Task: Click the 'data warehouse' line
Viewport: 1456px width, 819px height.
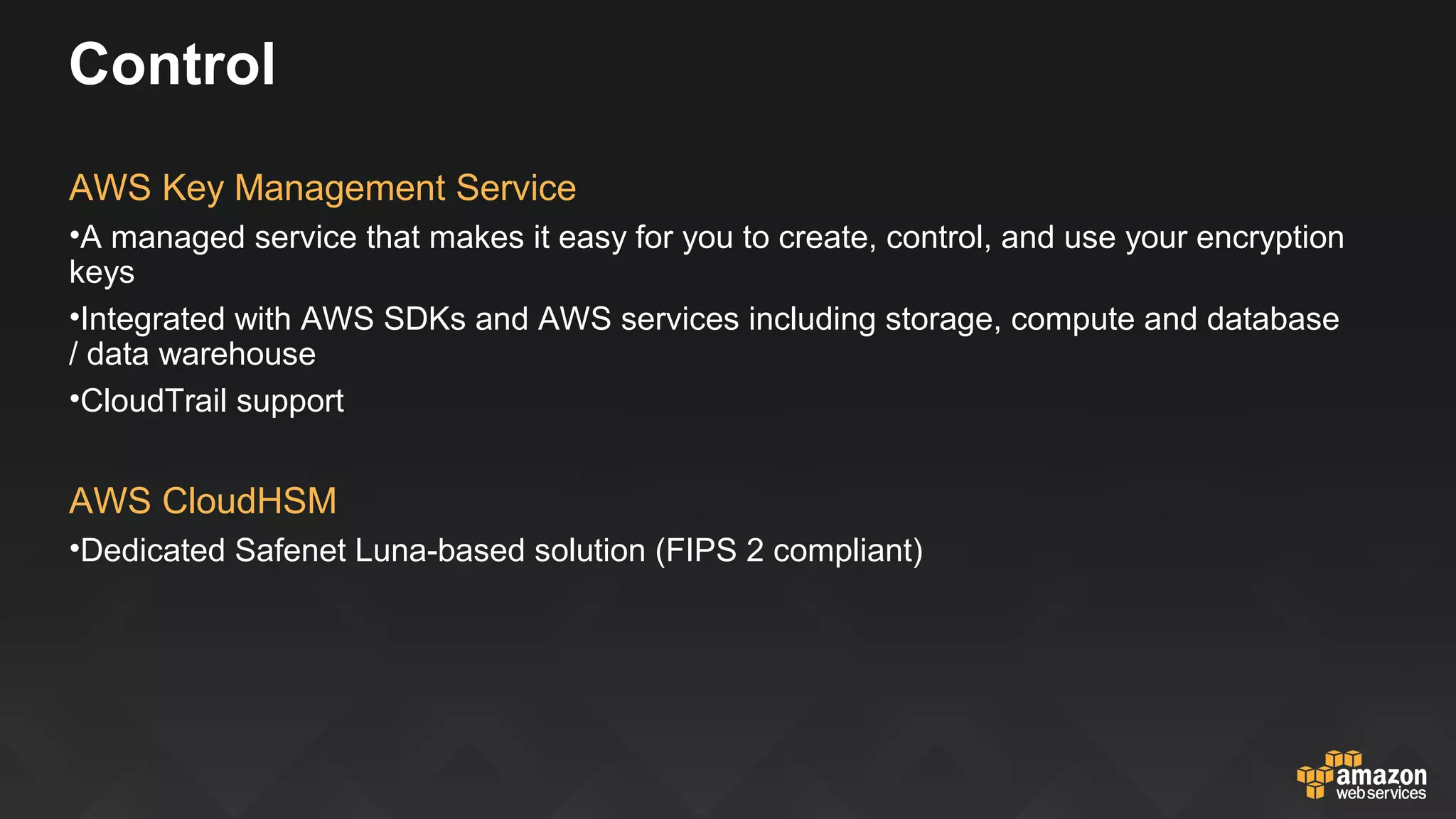Action: click(193, 354)
